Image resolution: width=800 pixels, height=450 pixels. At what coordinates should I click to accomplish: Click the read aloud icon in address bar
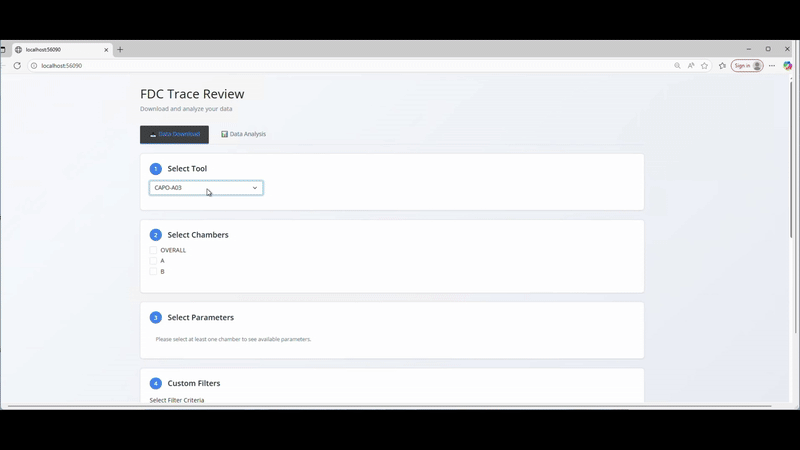point(691,66)
